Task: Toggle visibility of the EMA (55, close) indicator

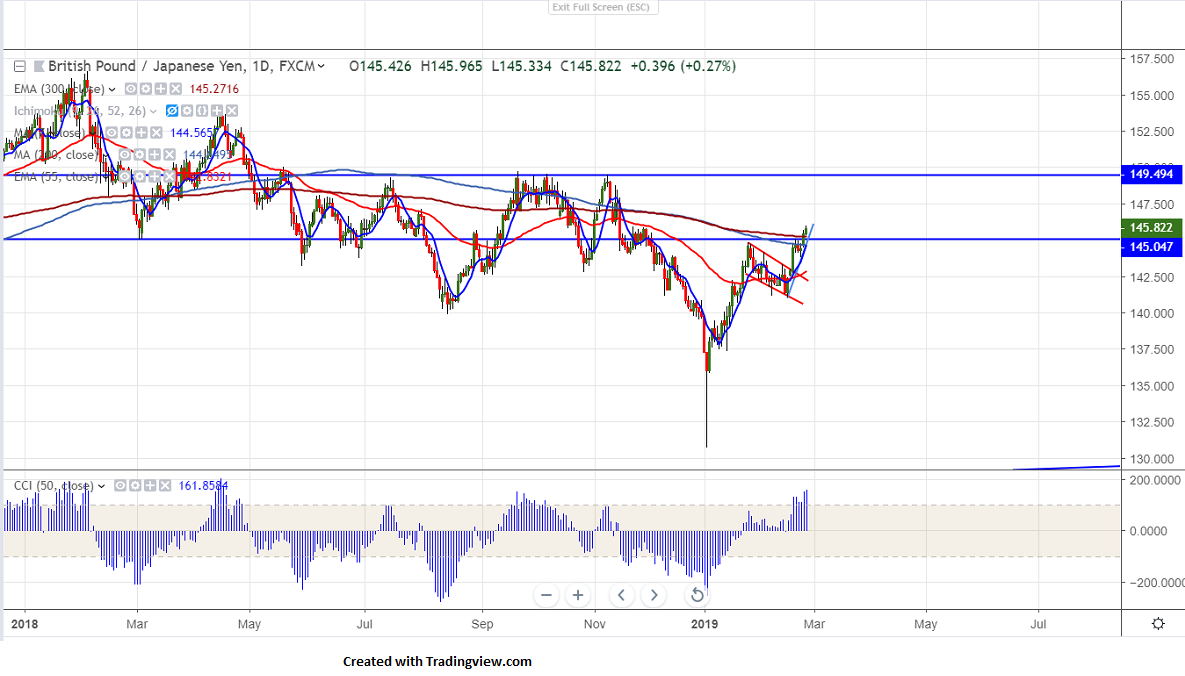Action: (125, 176)
